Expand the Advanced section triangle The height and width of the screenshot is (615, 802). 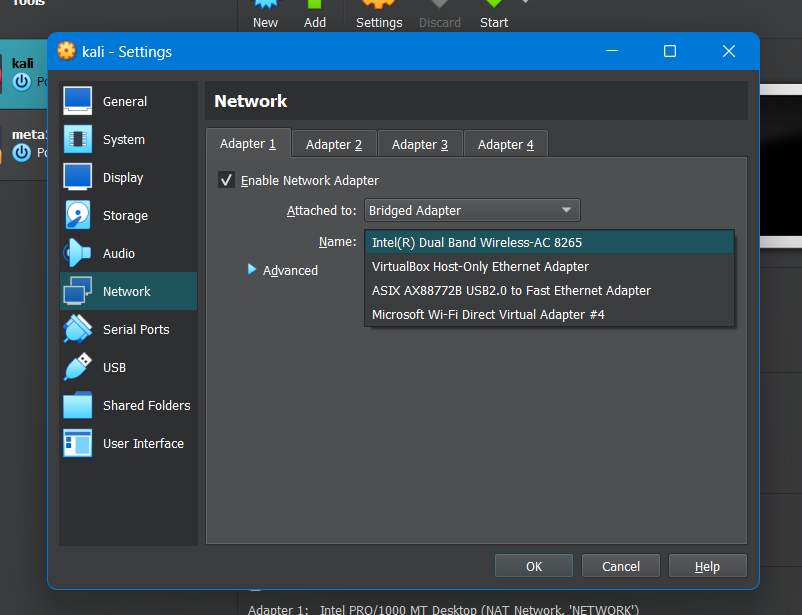tap(252, 269)
